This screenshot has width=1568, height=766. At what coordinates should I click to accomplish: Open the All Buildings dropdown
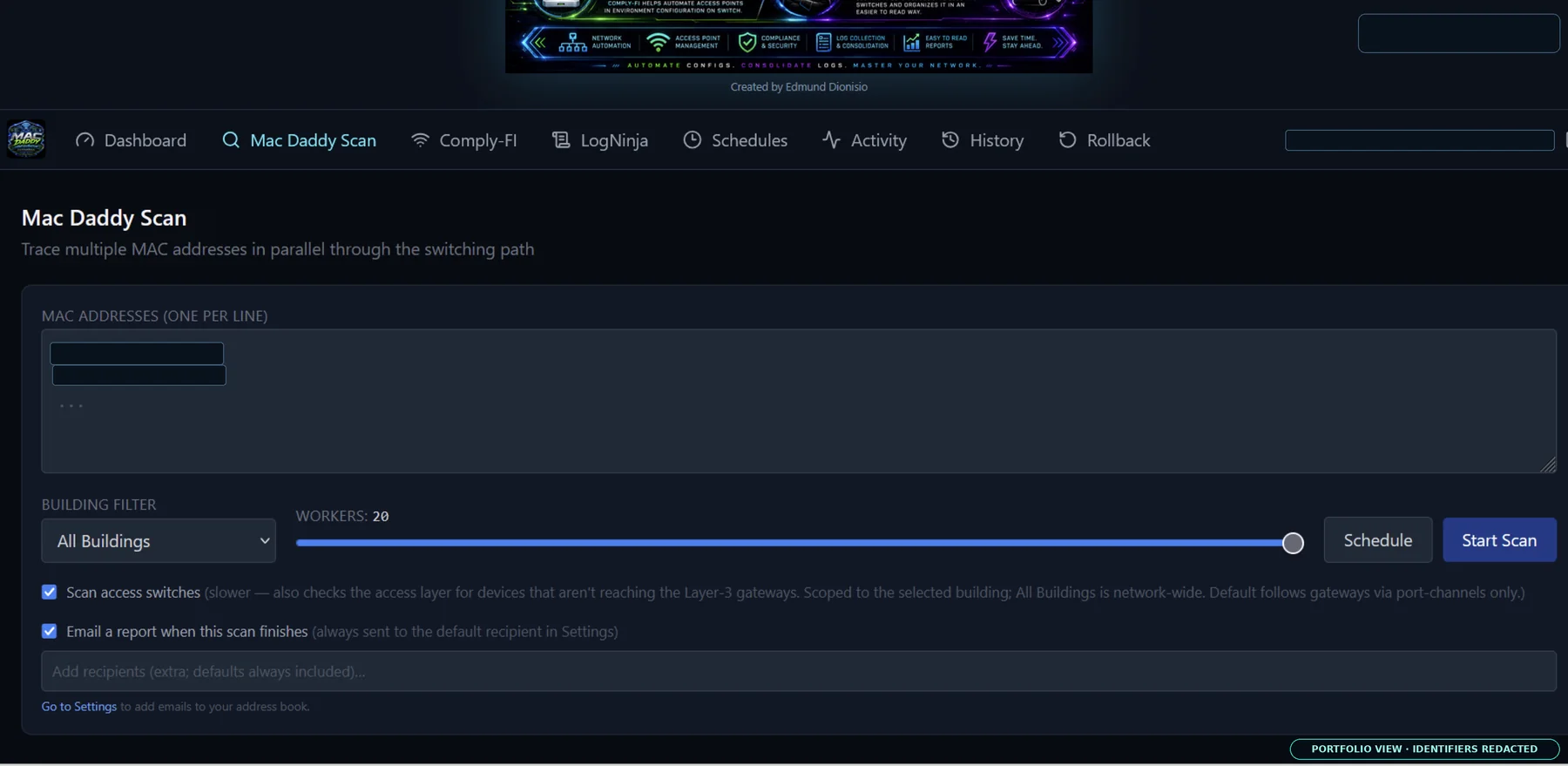159,541
